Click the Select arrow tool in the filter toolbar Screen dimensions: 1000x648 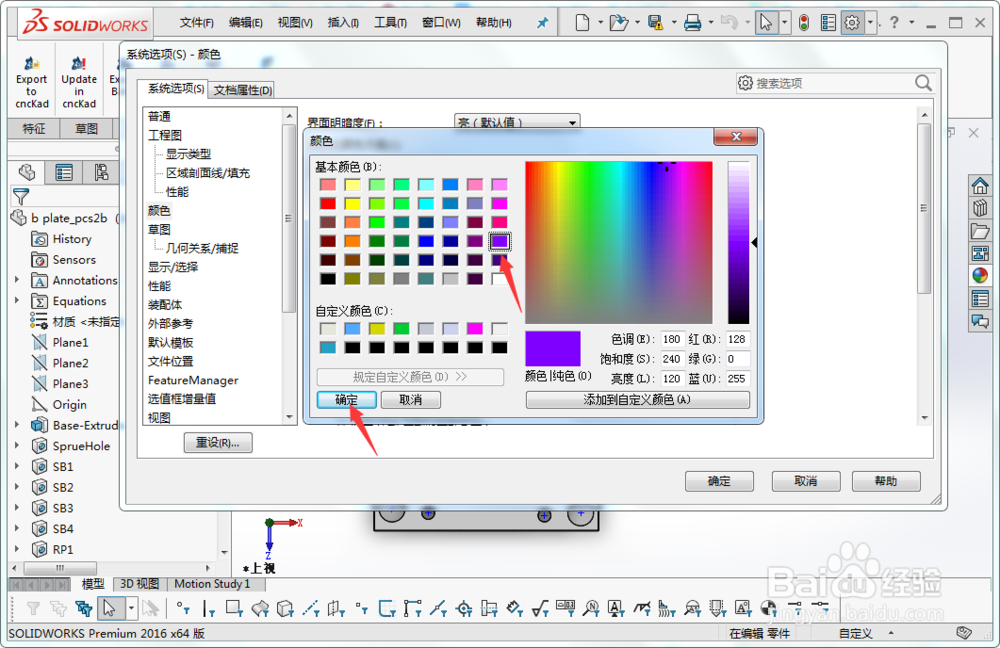pos(109,608)
